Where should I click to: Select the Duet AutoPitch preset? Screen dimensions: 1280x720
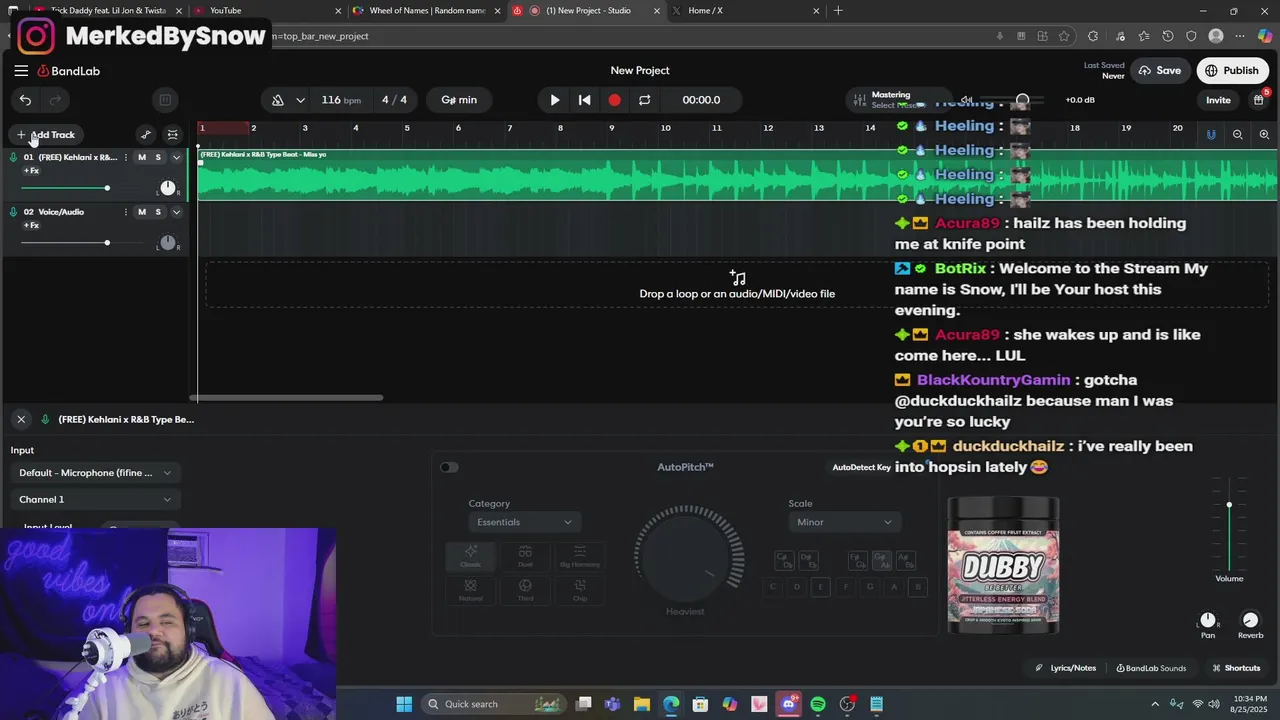525,557
